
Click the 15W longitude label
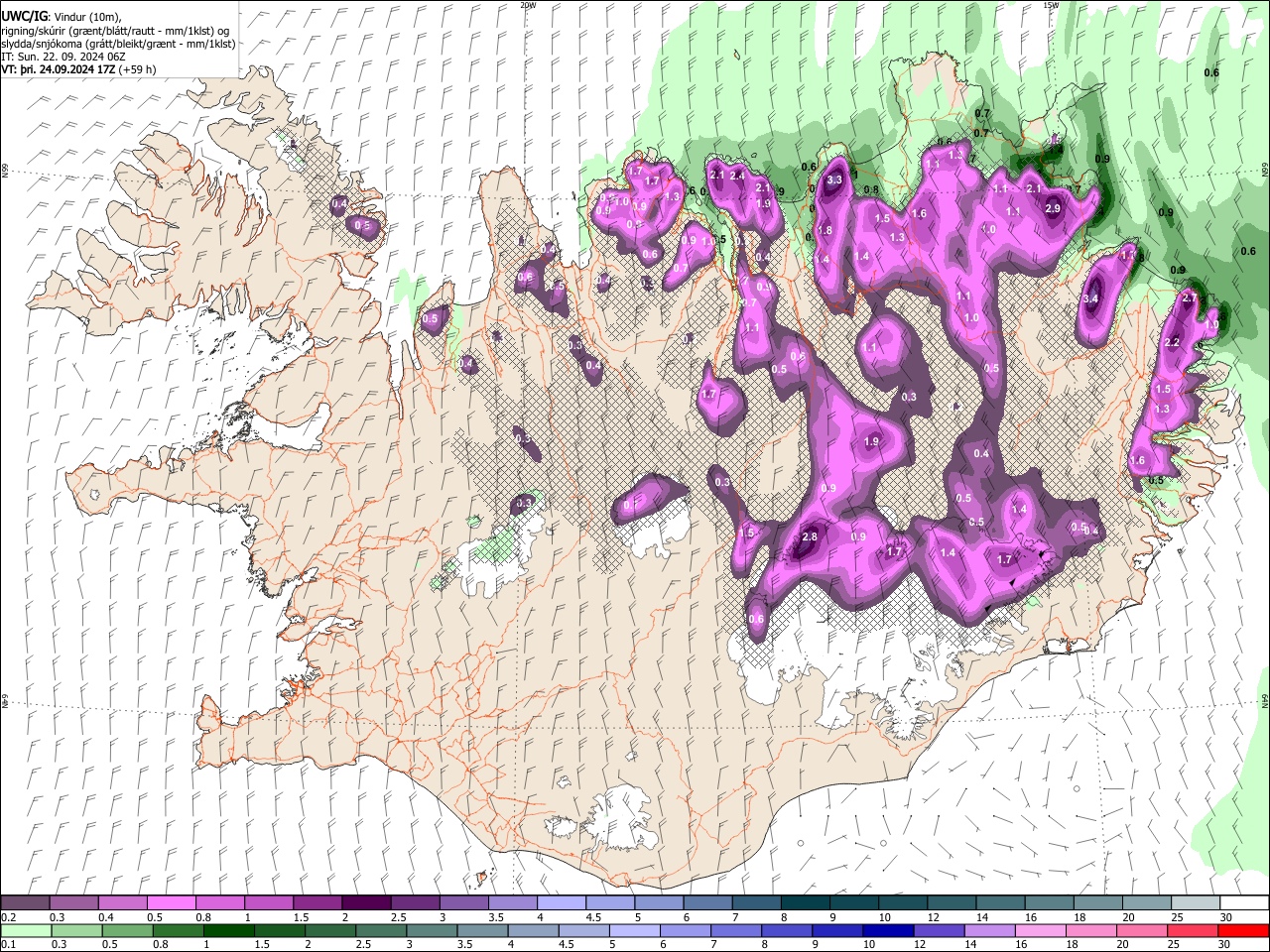1051,5
